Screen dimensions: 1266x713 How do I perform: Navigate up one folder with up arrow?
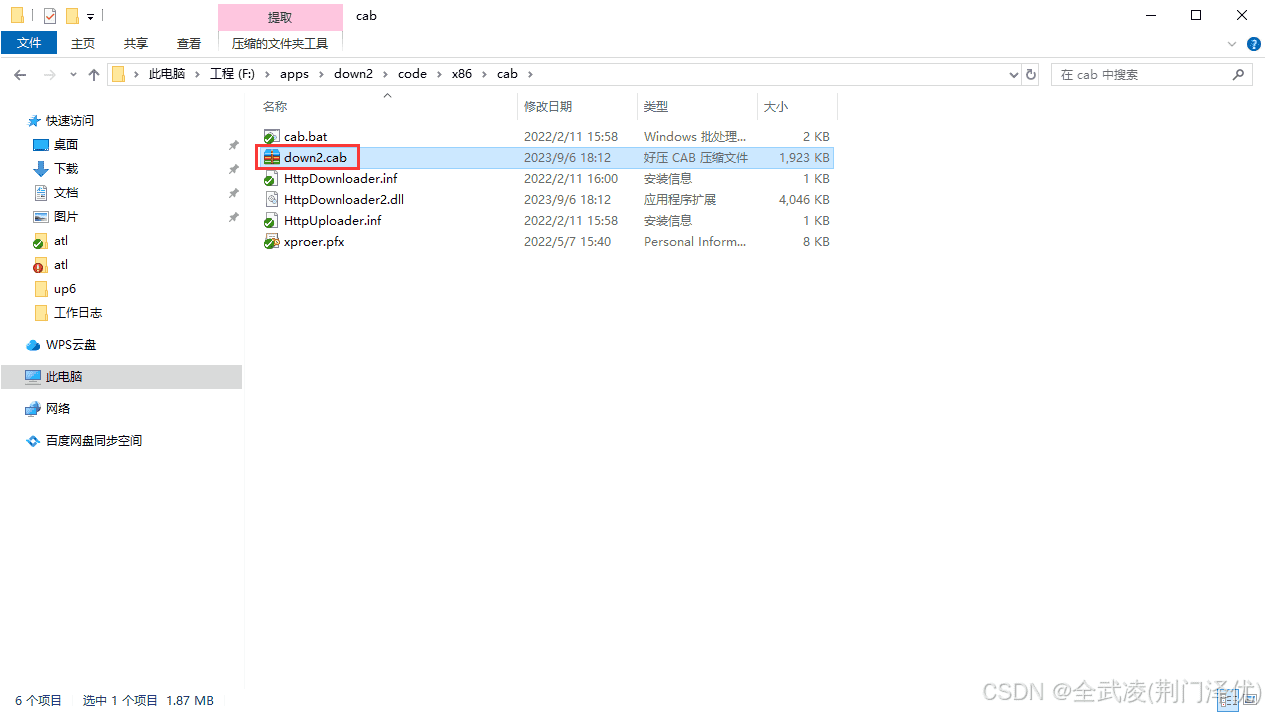click(94, 74)
